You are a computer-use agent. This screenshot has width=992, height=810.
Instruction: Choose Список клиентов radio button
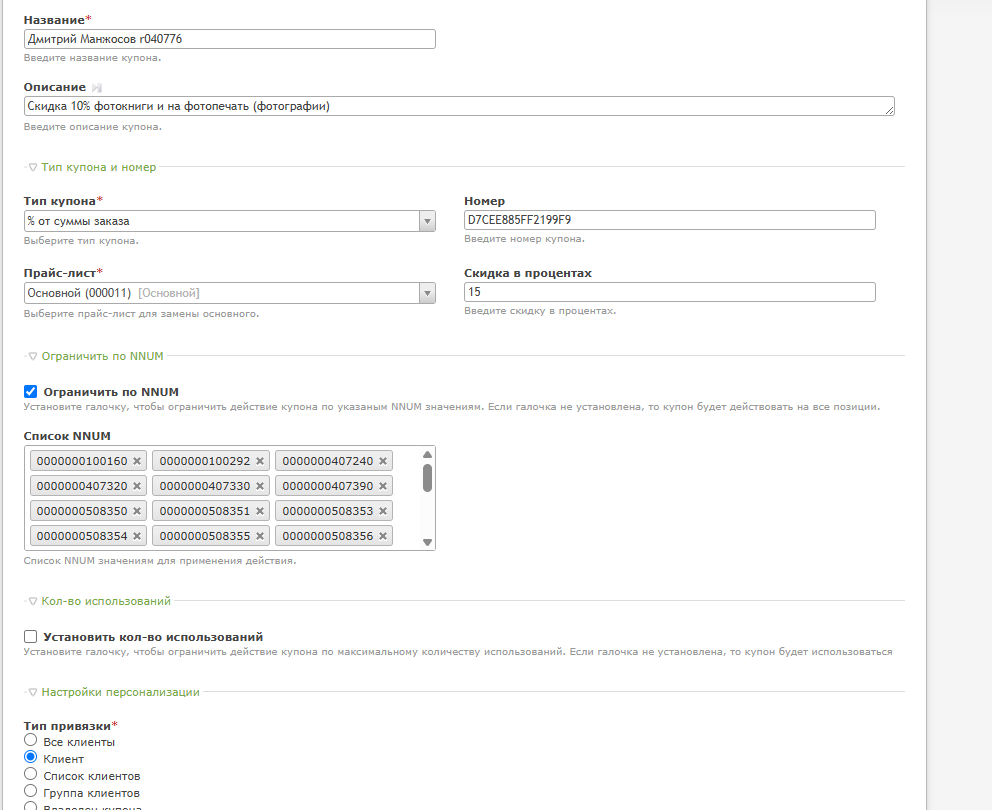pyautogui.click(x=30, y=774)
